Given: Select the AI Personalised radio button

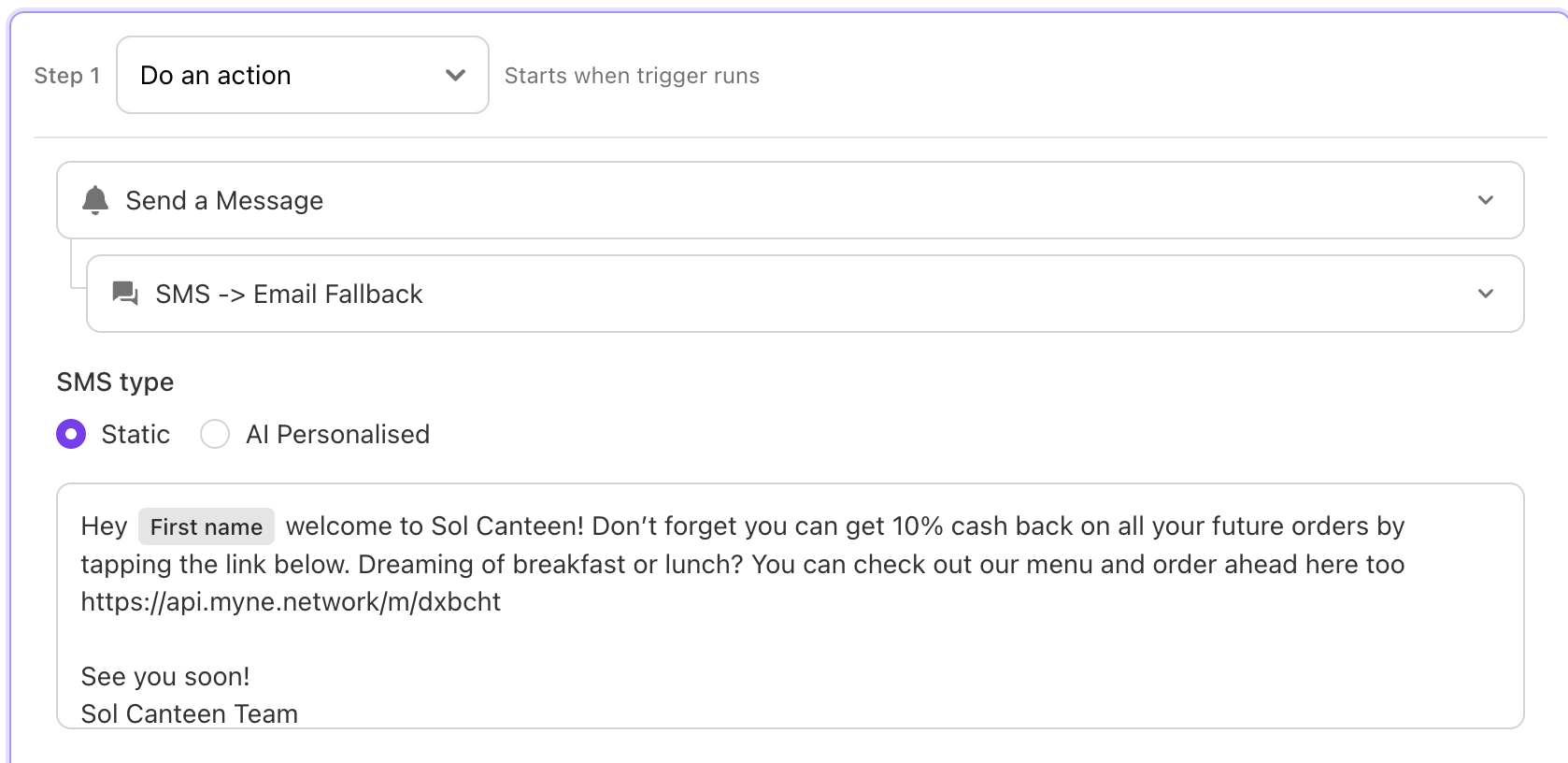Looking at the screenshot, I should pos(215,434).
